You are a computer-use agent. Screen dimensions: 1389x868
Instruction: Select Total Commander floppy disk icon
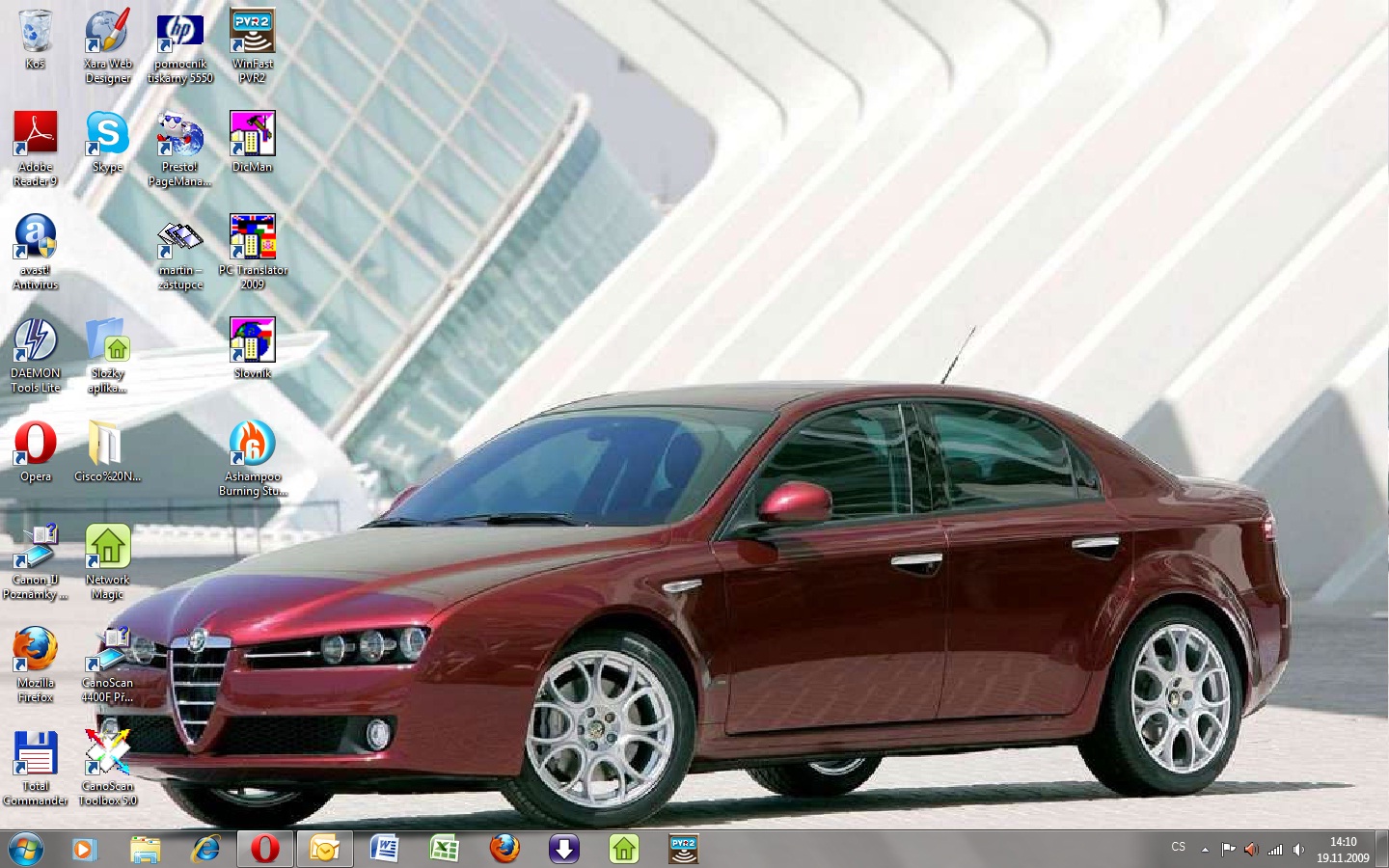pyautogui.click(x=35, y=754)
